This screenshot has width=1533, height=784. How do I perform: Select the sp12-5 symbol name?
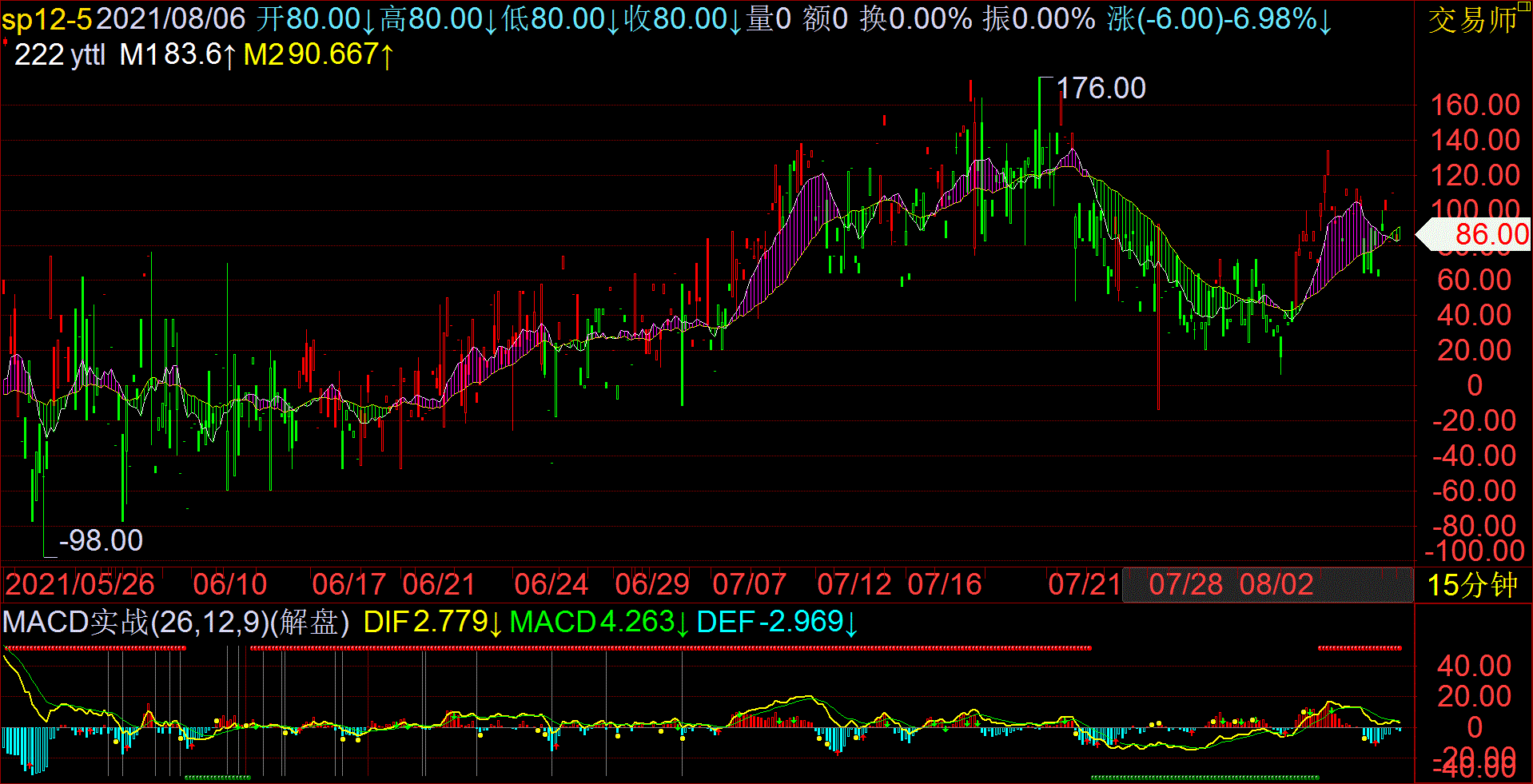(x=46, y=19)
